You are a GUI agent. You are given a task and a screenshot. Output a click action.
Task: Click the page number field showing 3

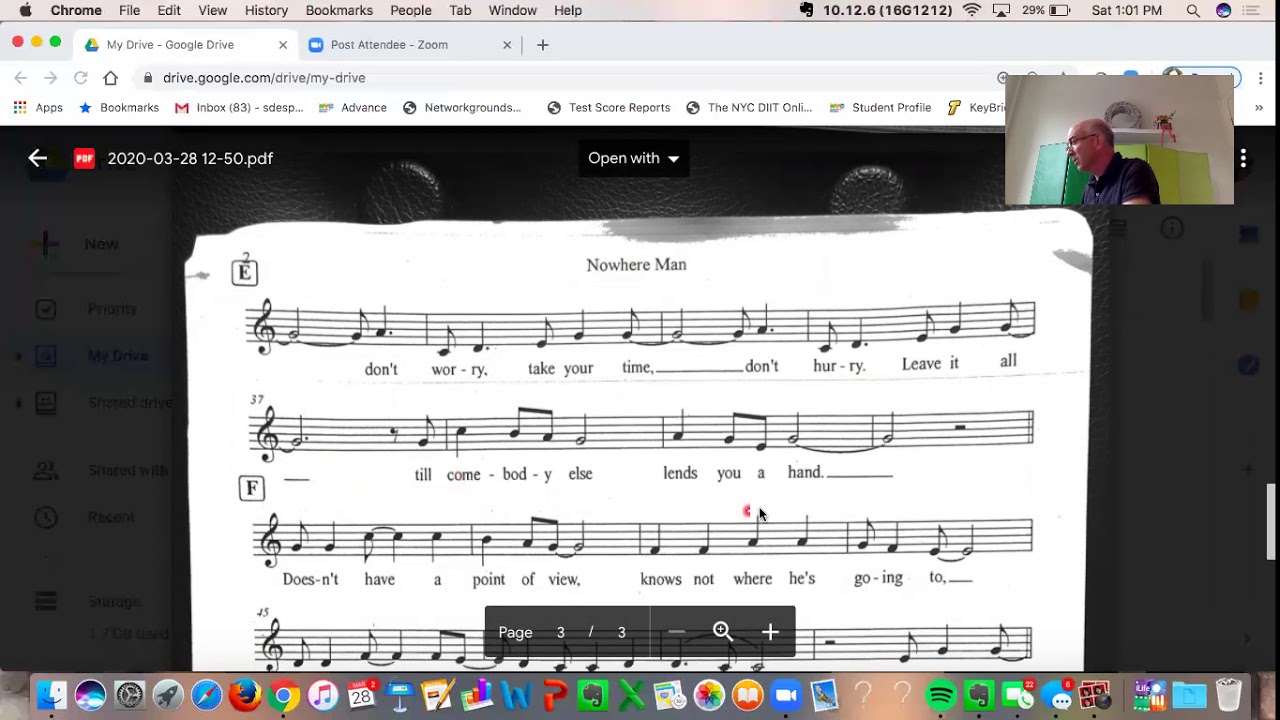[561, 632]
